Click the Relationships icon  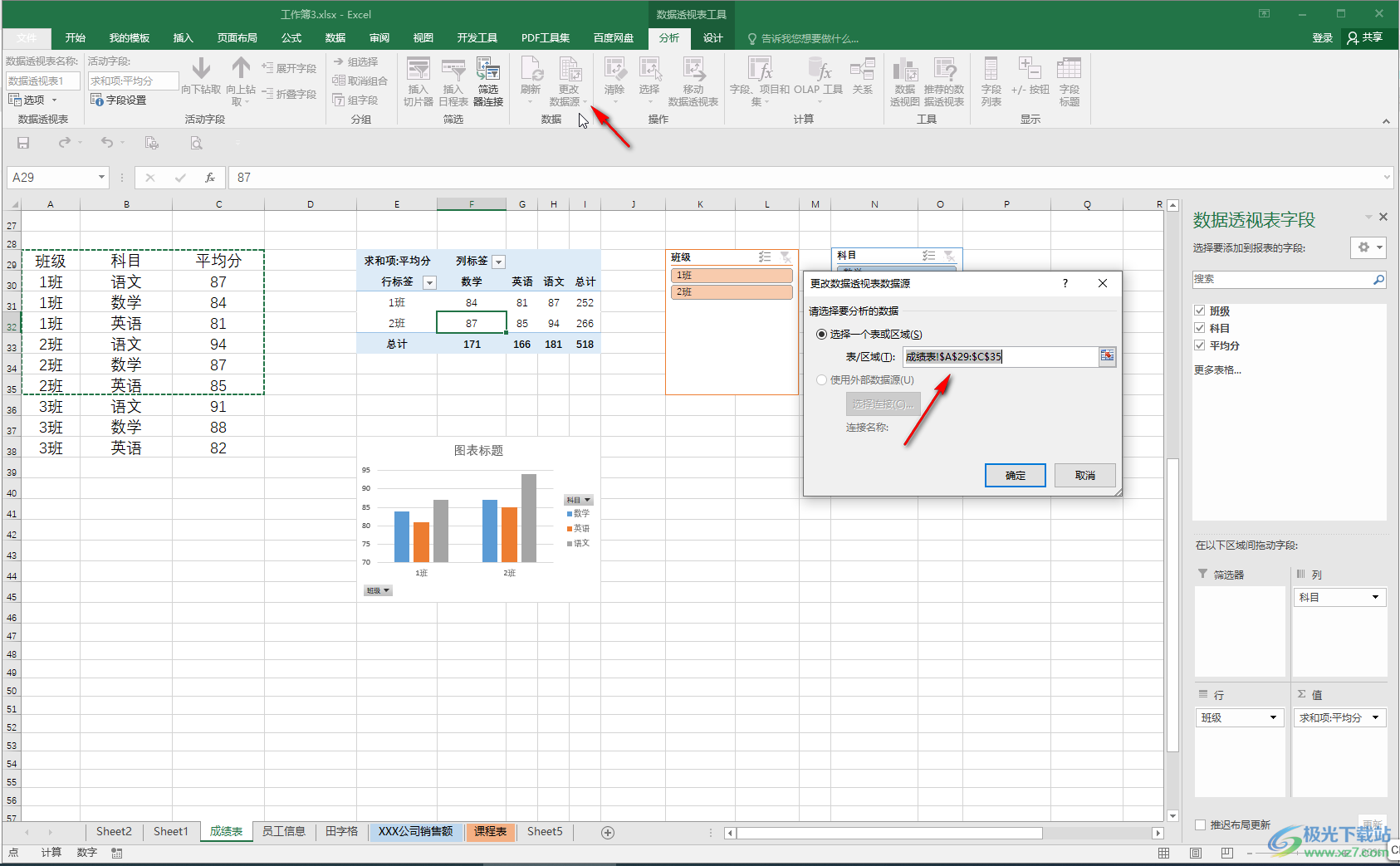(863, 70)
